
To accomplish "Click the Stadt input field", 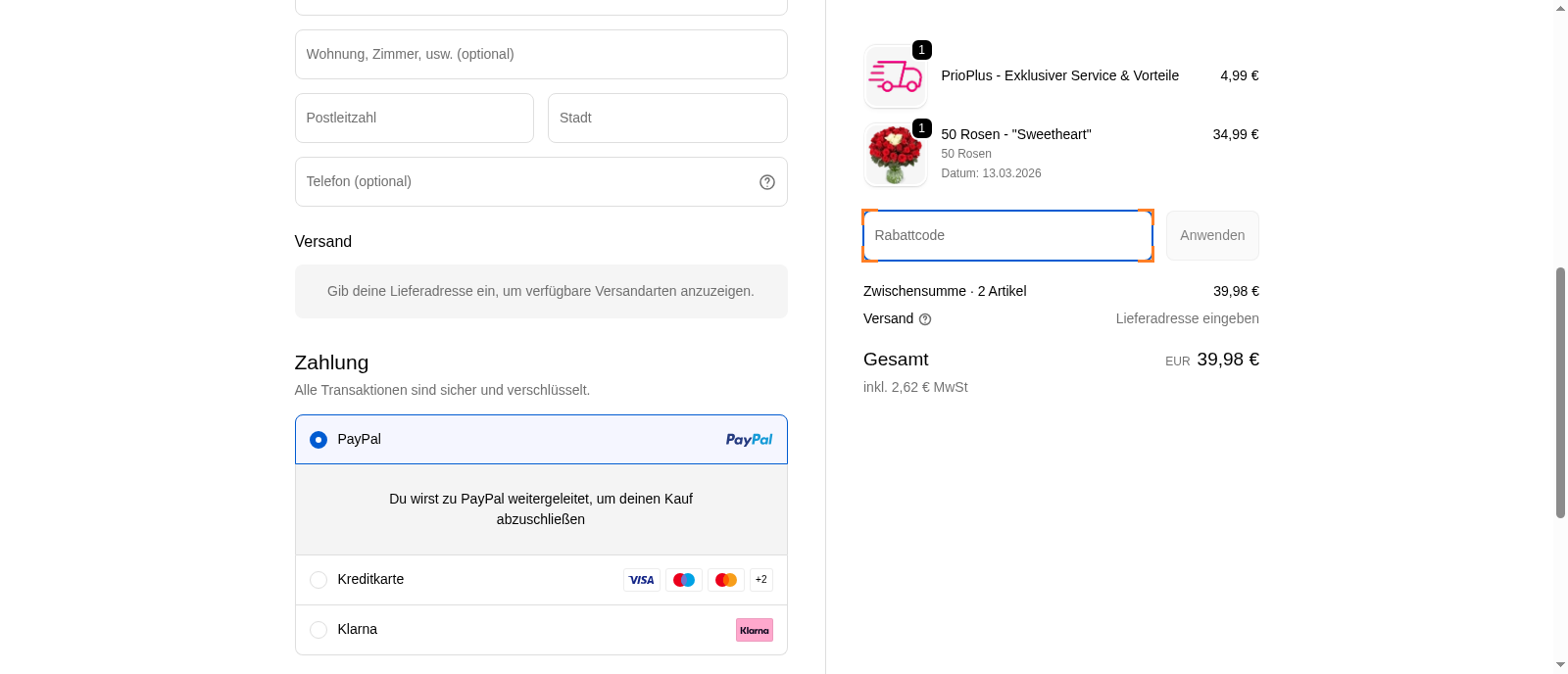I will [x=667, y=119].
